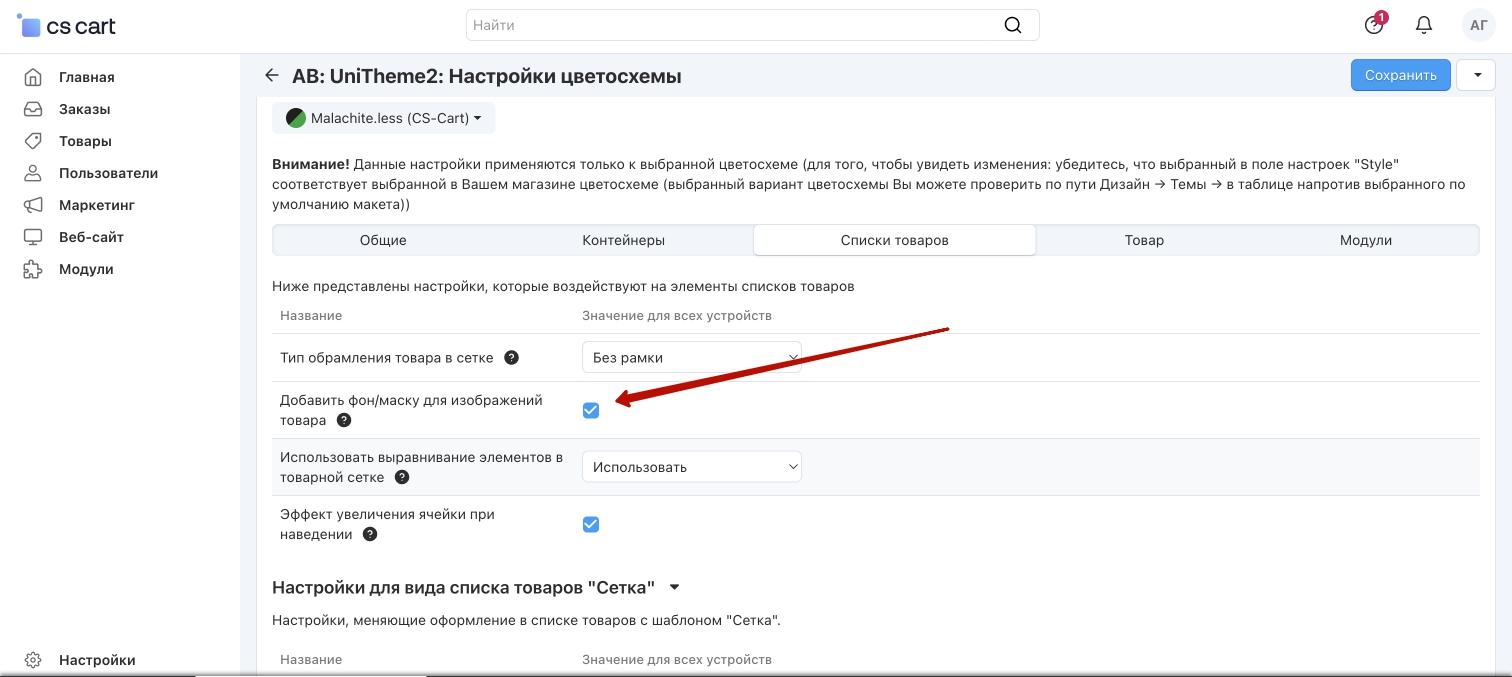Click the CS-Cart logo
Viewport: 1512px width, 677px height.
[68, 27]
